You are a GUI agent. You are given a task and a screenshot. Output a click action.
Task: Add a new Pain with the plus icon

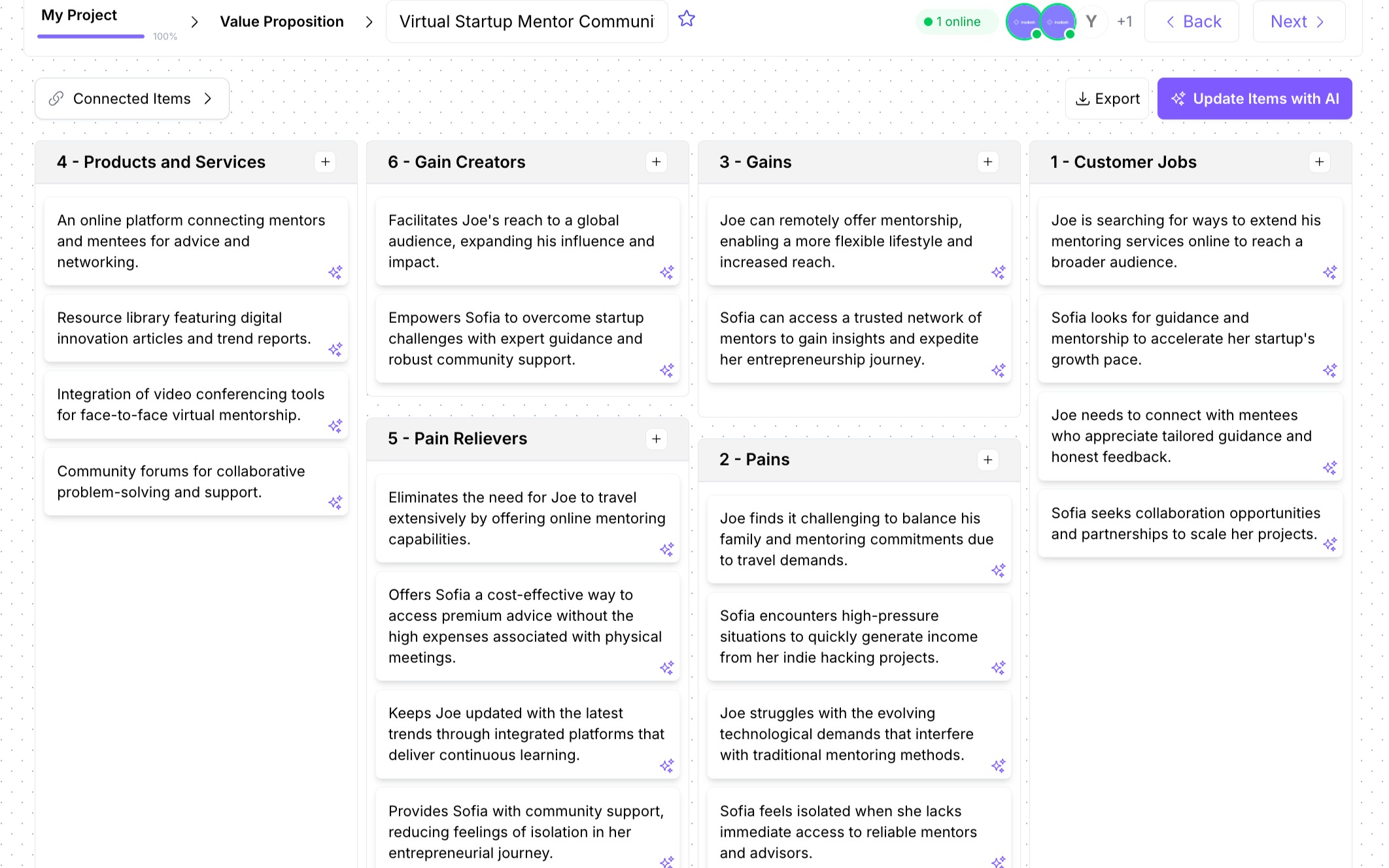(x=987, y=459)
